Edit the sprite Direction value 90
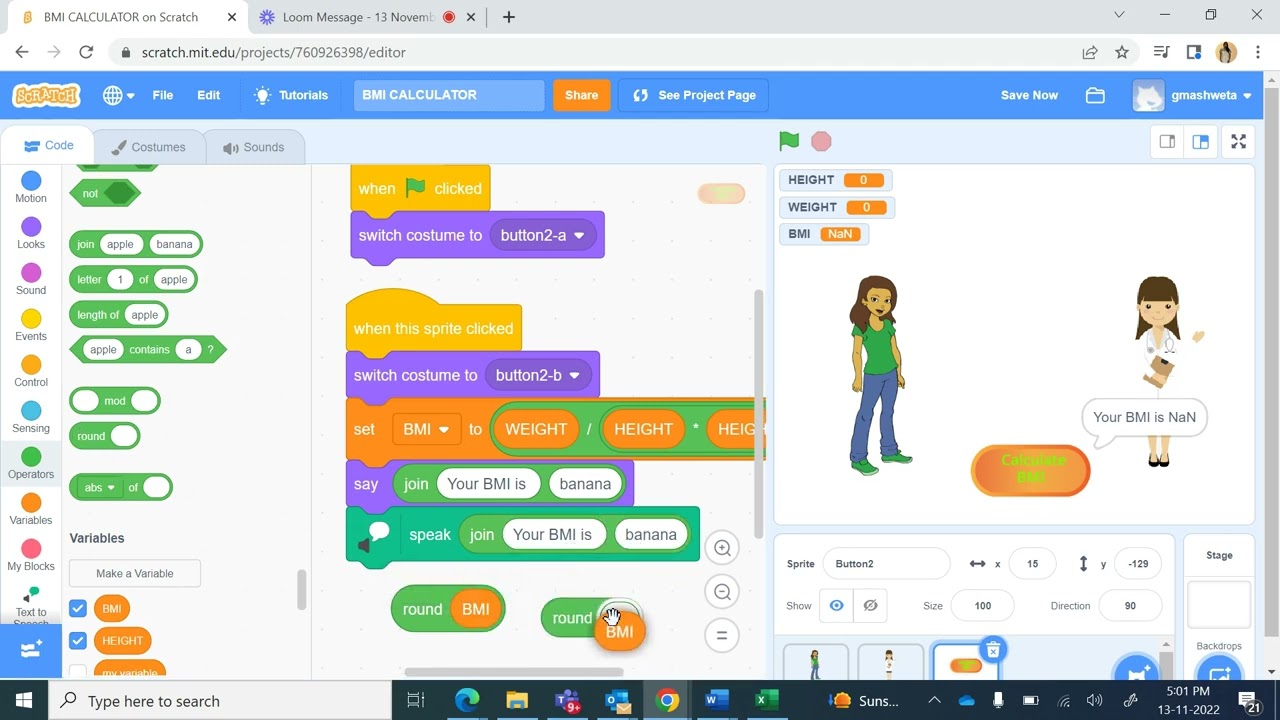The height and width of the screenshot is (720, 1280). pyautogui.click(x=1130, y=606)
